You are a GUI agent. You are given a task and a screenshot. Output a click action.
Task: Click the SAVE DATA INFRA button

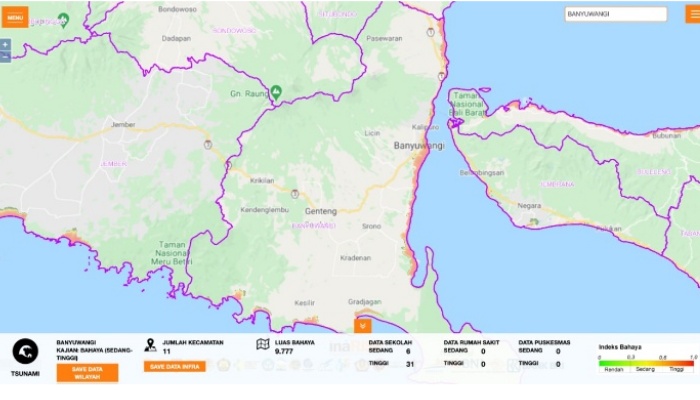click(175, 367)
